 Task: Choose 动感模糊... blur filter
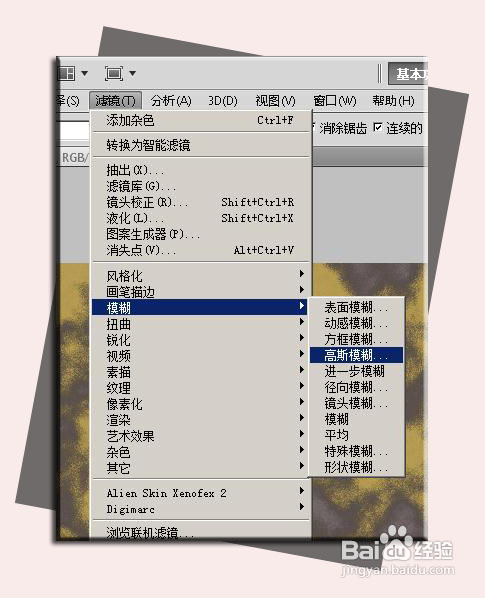[x=356, y=323]
